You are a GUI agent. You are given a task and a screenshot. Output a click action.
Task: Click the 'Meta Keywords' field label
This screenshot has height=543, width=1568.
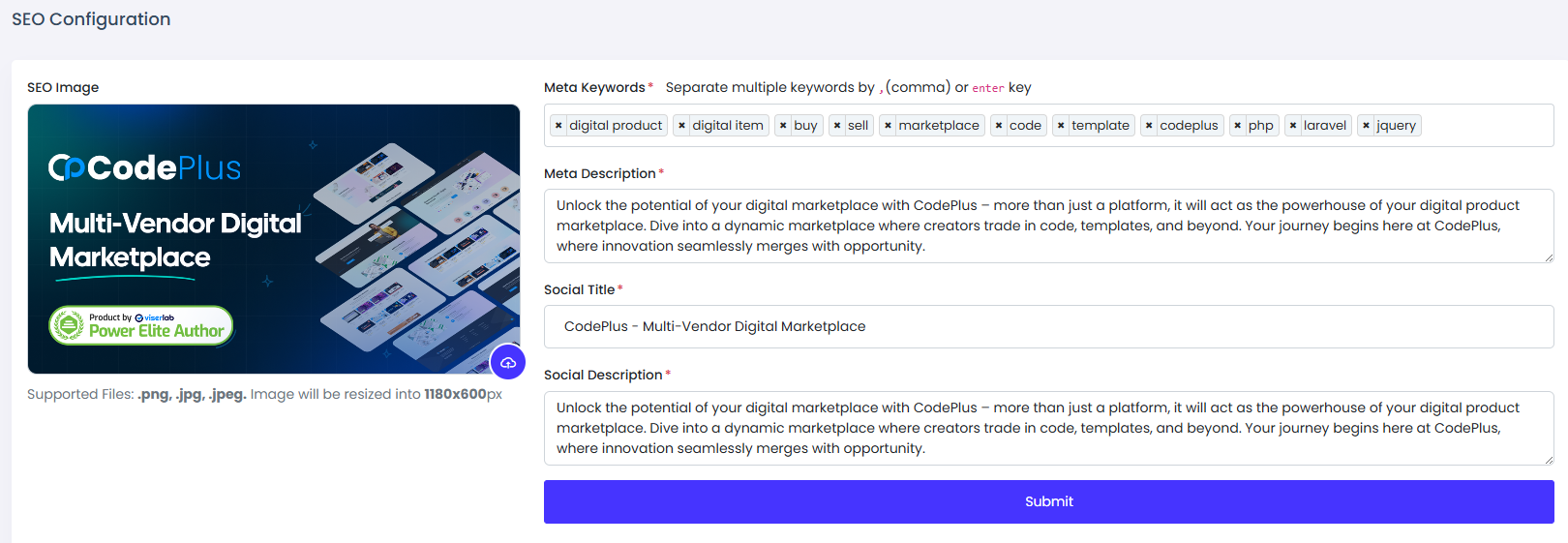pyautogui.click(x=594, y=87)
